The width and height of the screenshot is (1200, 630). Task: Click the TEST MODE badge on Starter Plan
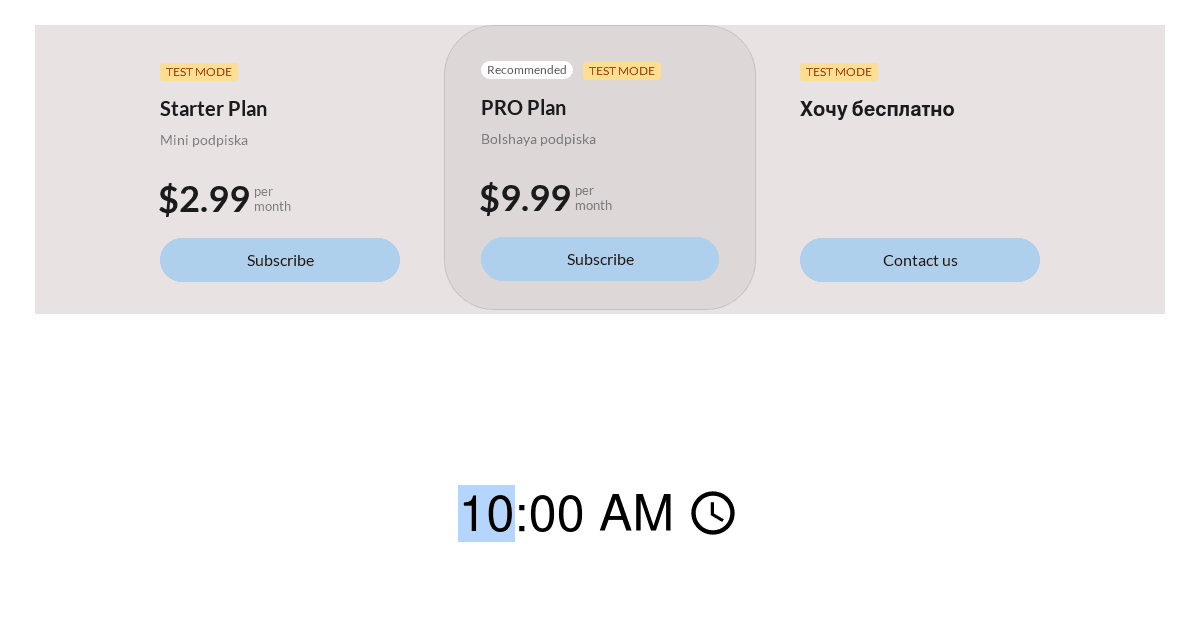click(x=198, y=72)
